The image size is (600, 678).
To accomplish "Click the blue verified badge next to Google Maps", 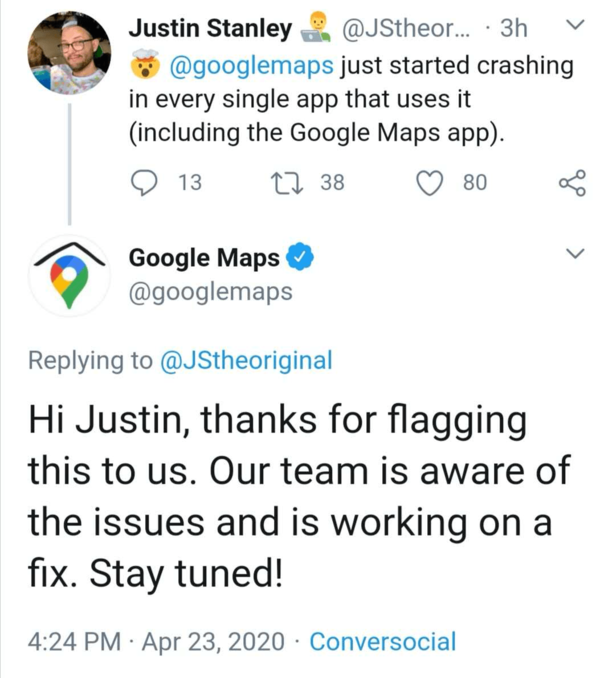I will pyautogui.click(x=300, y=258).
